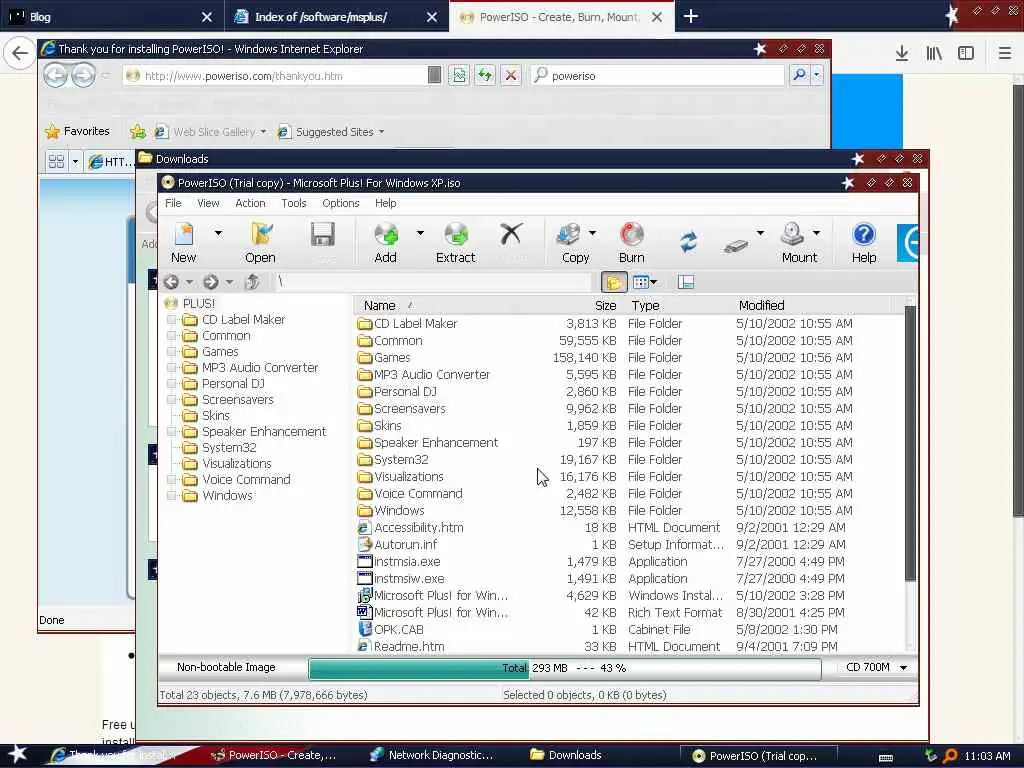
Task: Open an image with the Open icon
Action: (261, 234)
